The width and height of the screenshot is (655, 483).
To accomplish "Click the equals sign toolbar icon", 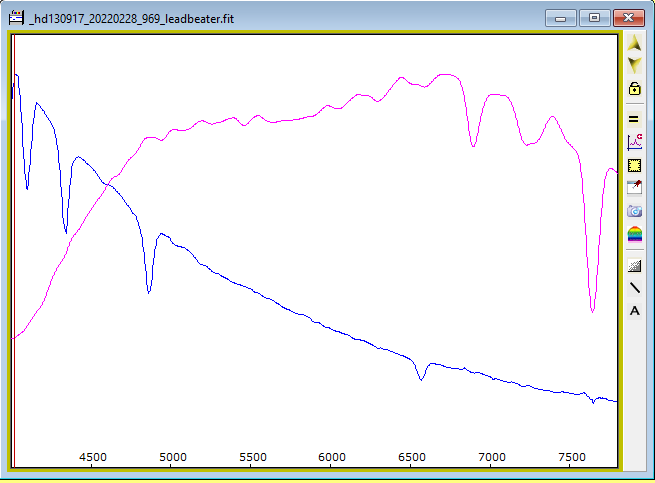I will pos(634,118).
